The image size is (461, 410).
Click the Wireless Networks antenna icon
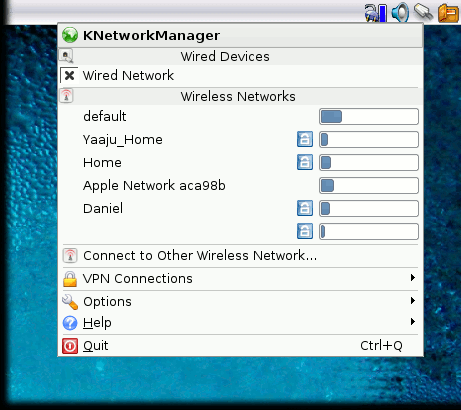66,96
